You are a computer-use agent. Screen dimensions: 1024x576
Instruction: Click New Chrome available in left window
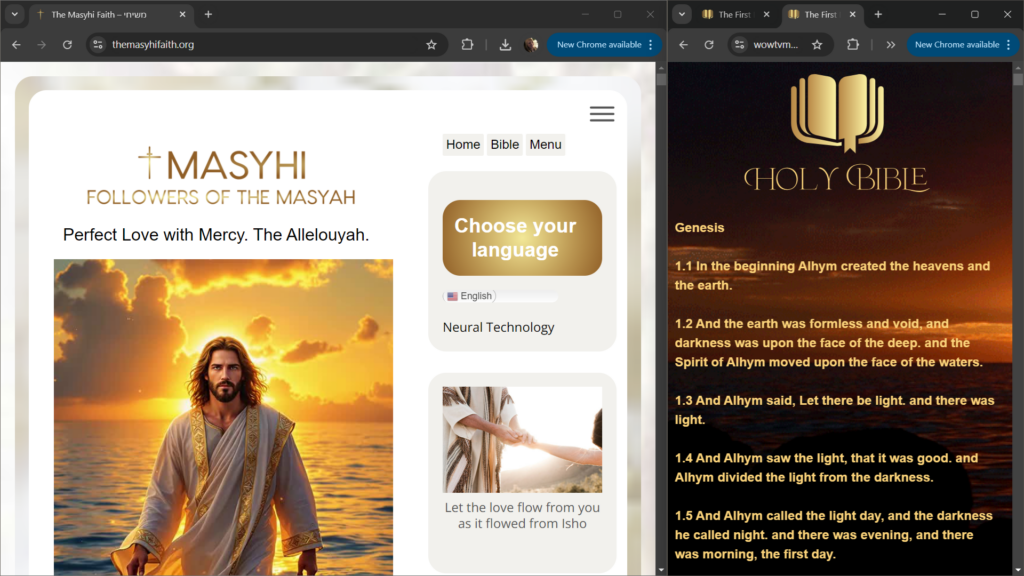[603, 44]
